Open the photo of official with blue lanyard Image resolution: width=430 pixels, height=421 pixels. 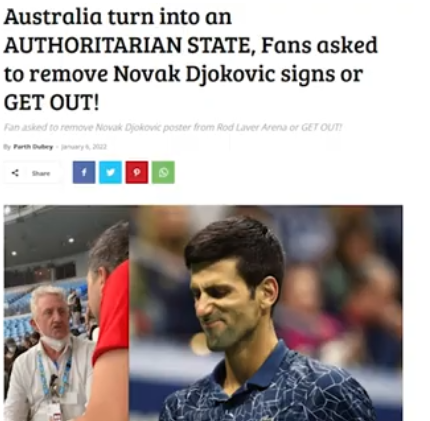point(66,313)
